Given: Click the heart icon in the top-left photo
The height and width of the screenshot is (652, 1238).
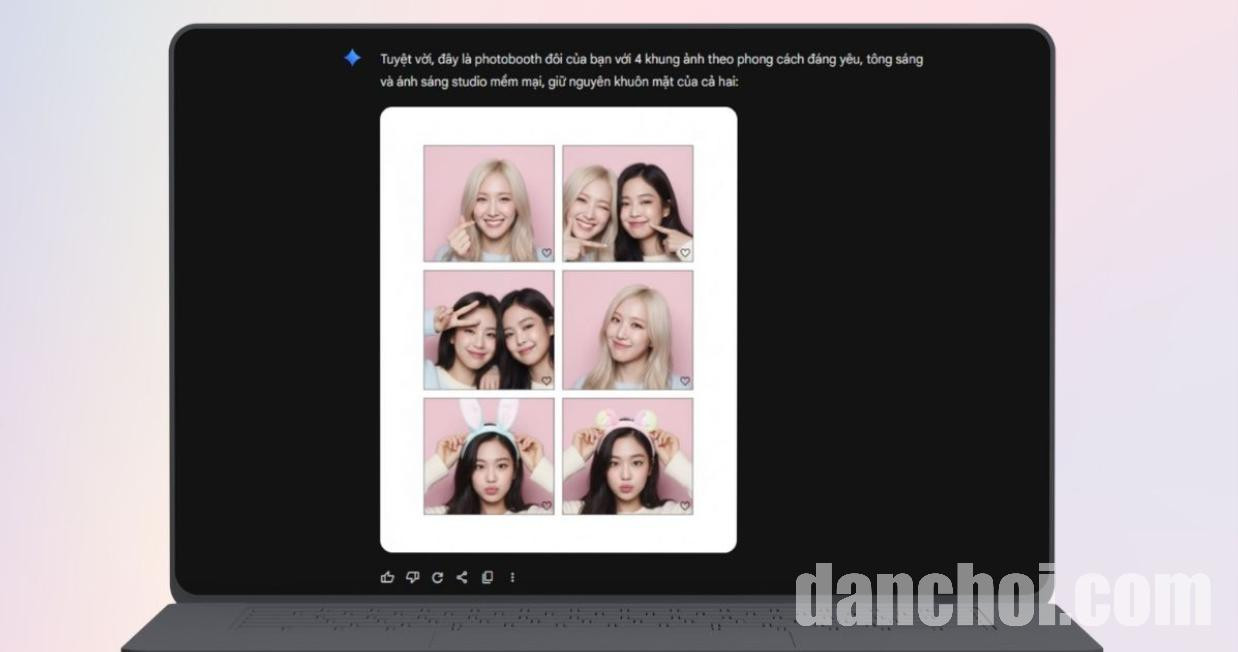Looking at the screenshot, I should pos(546,253).
